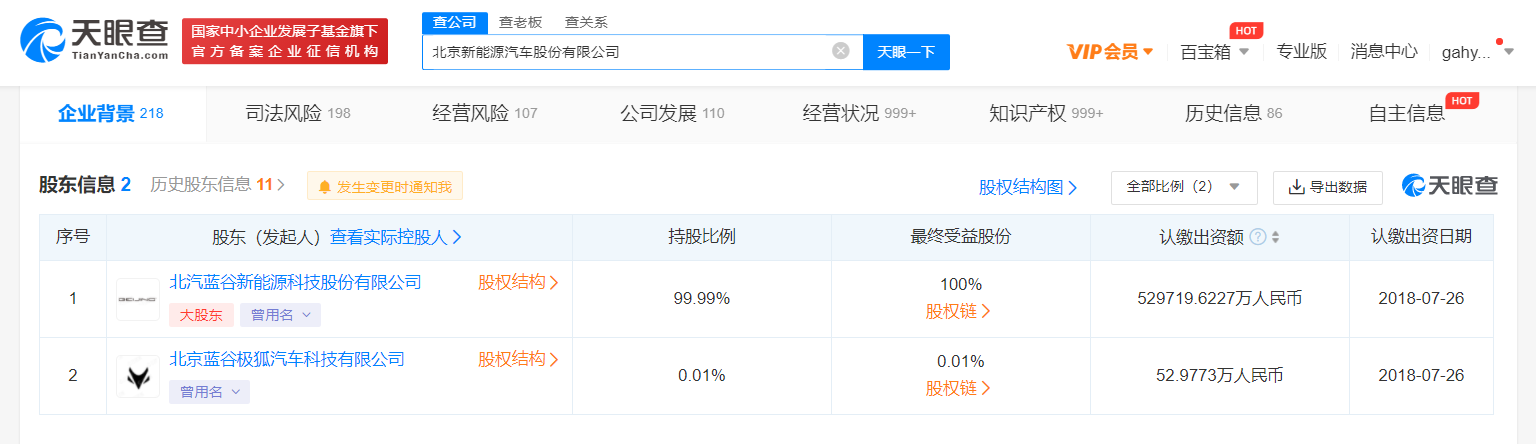This screenshot has height=444, width=1536.
Task: Click the 认缴出资日期 column header
Action: click(x=1421, y=237)
